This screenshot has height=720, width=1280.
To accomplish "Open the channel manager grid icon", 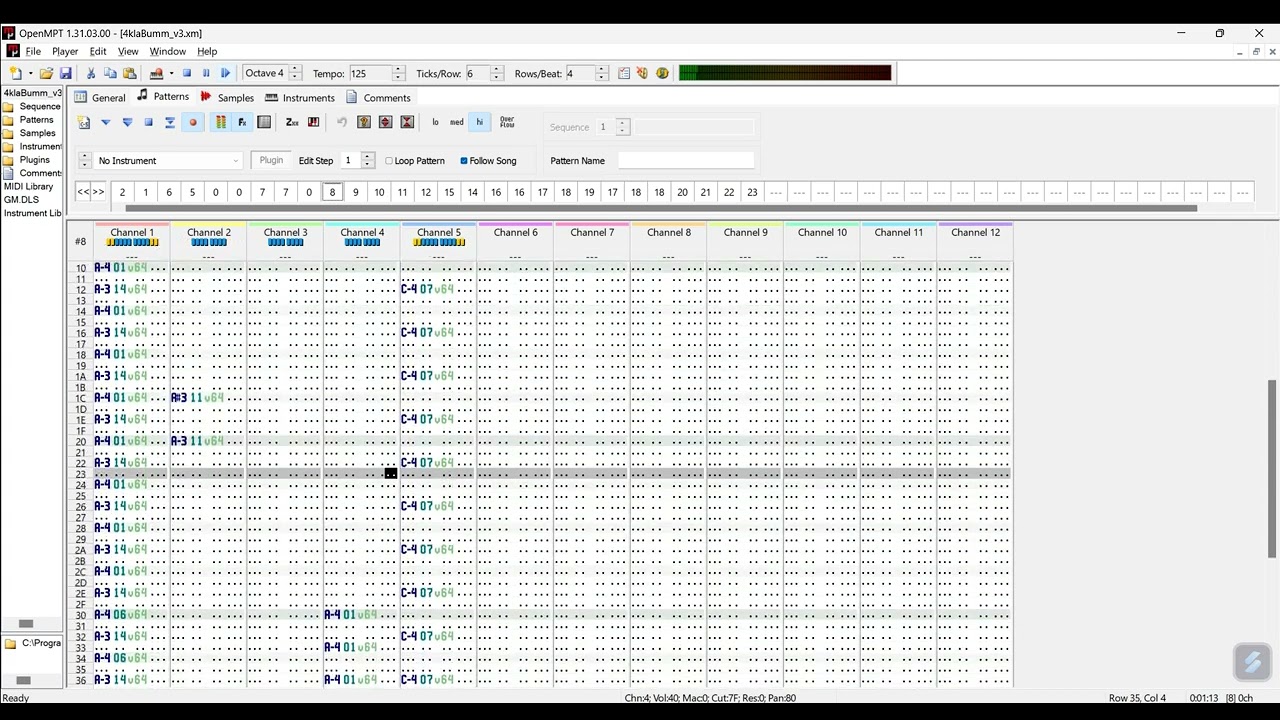I will coord(264,122).
